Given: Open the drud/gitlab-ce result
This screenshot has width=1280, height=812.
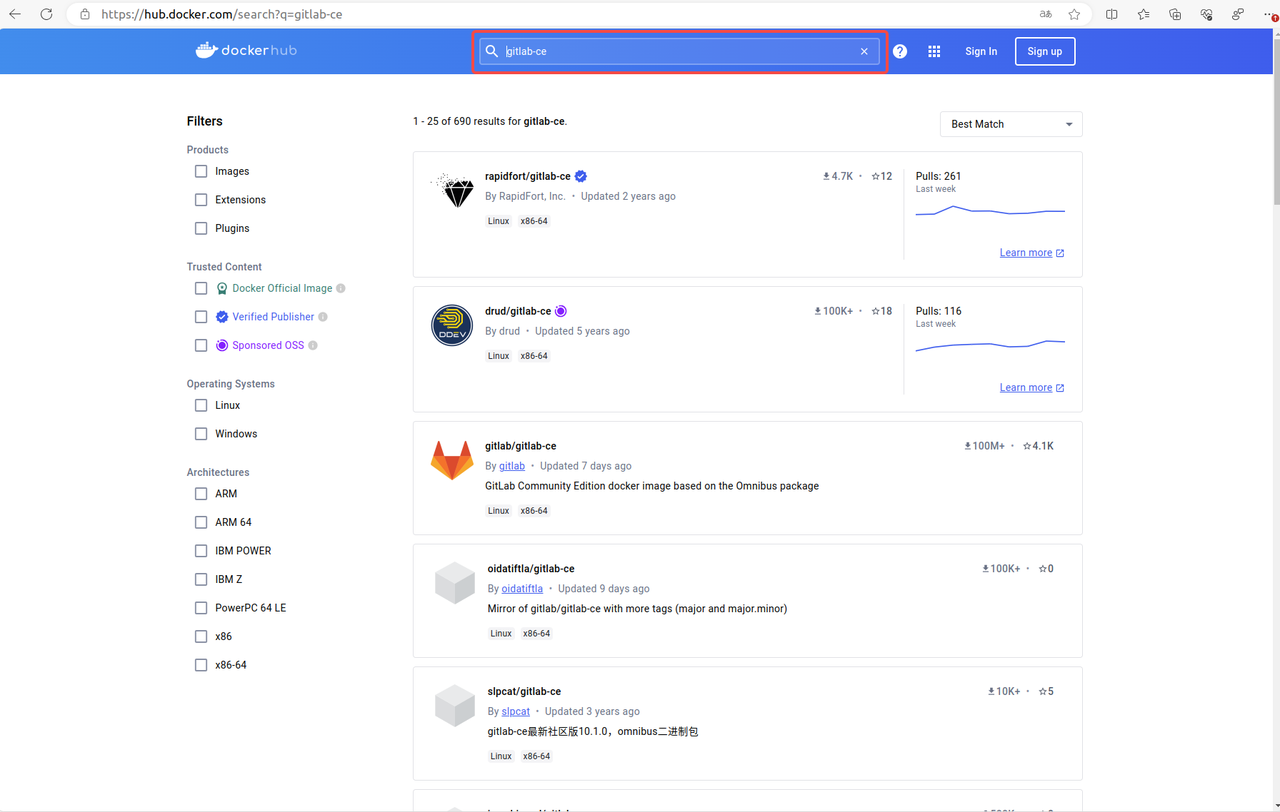Looking at the screenshot, I should (x=518, y=311).
